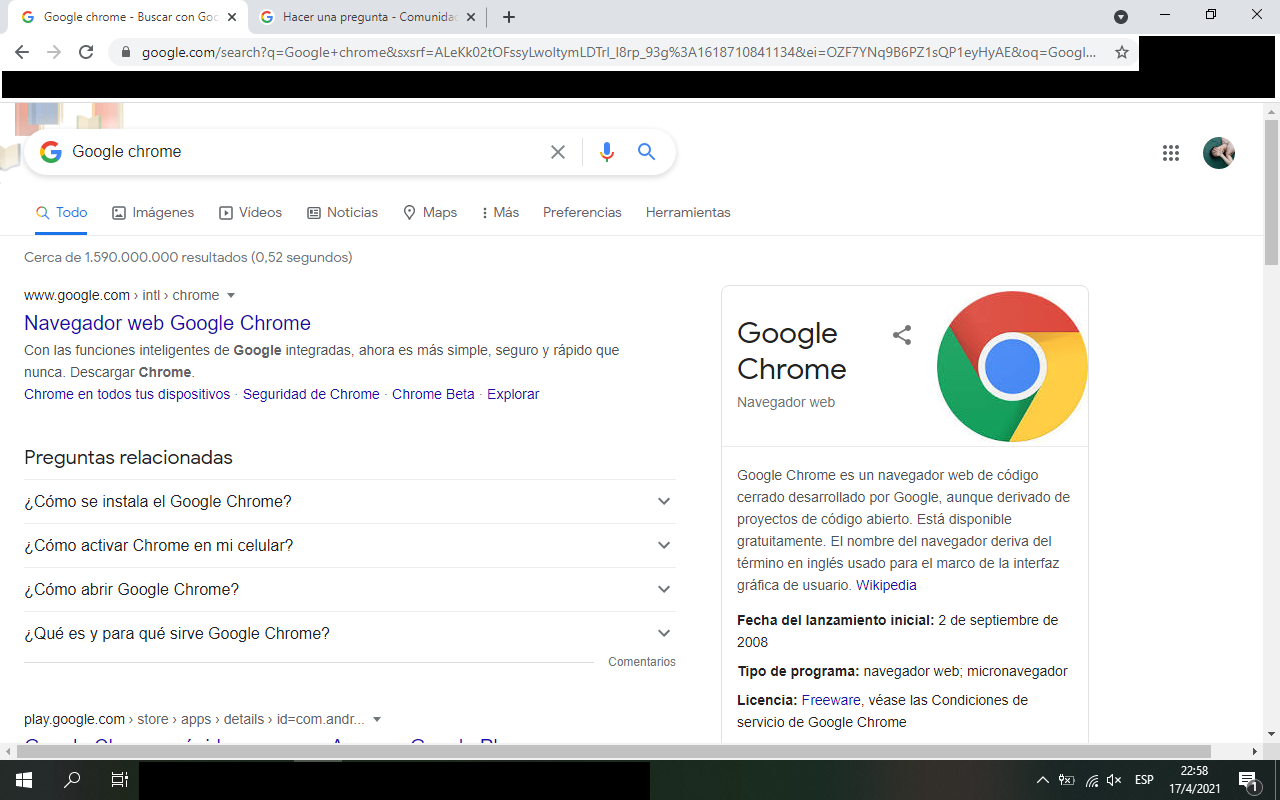Click the muted volume tray icon
The height and width of the screenshot is (800, 1280).
(1115, 780)
